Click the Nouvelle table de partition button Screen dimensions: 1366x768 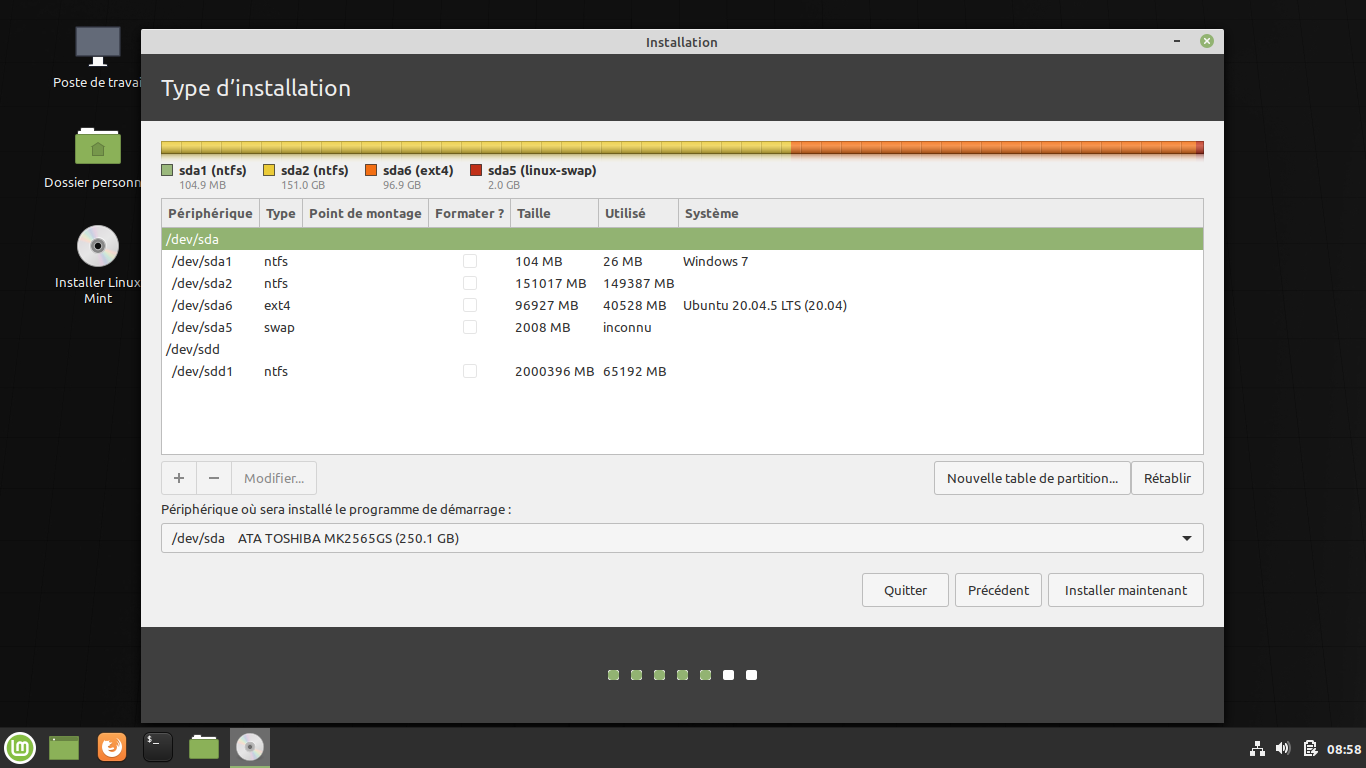[x=1032, y=478]
